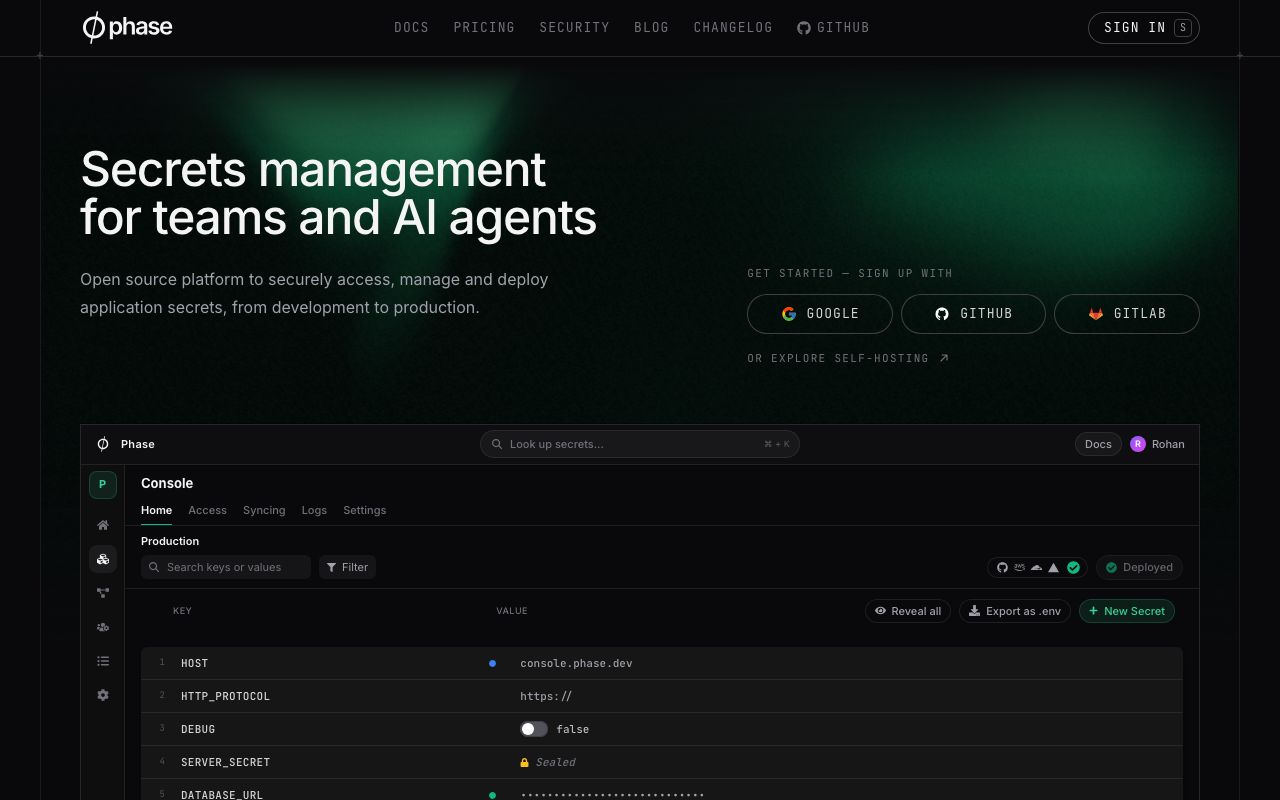Screen dimensions: 1280x800
Task: Click the Vercel triangle icon in the sync pill
Action: click(x=1053, y=567)
